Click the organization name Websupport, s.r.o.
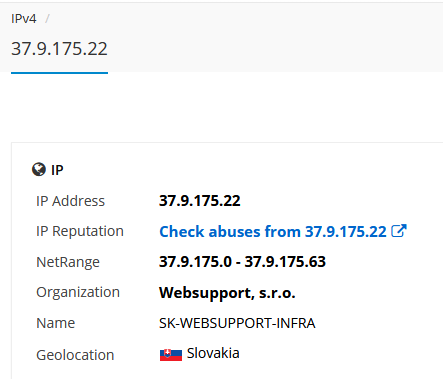The width and height of the screenshot is (443, 379). click(x=227, y=293)
